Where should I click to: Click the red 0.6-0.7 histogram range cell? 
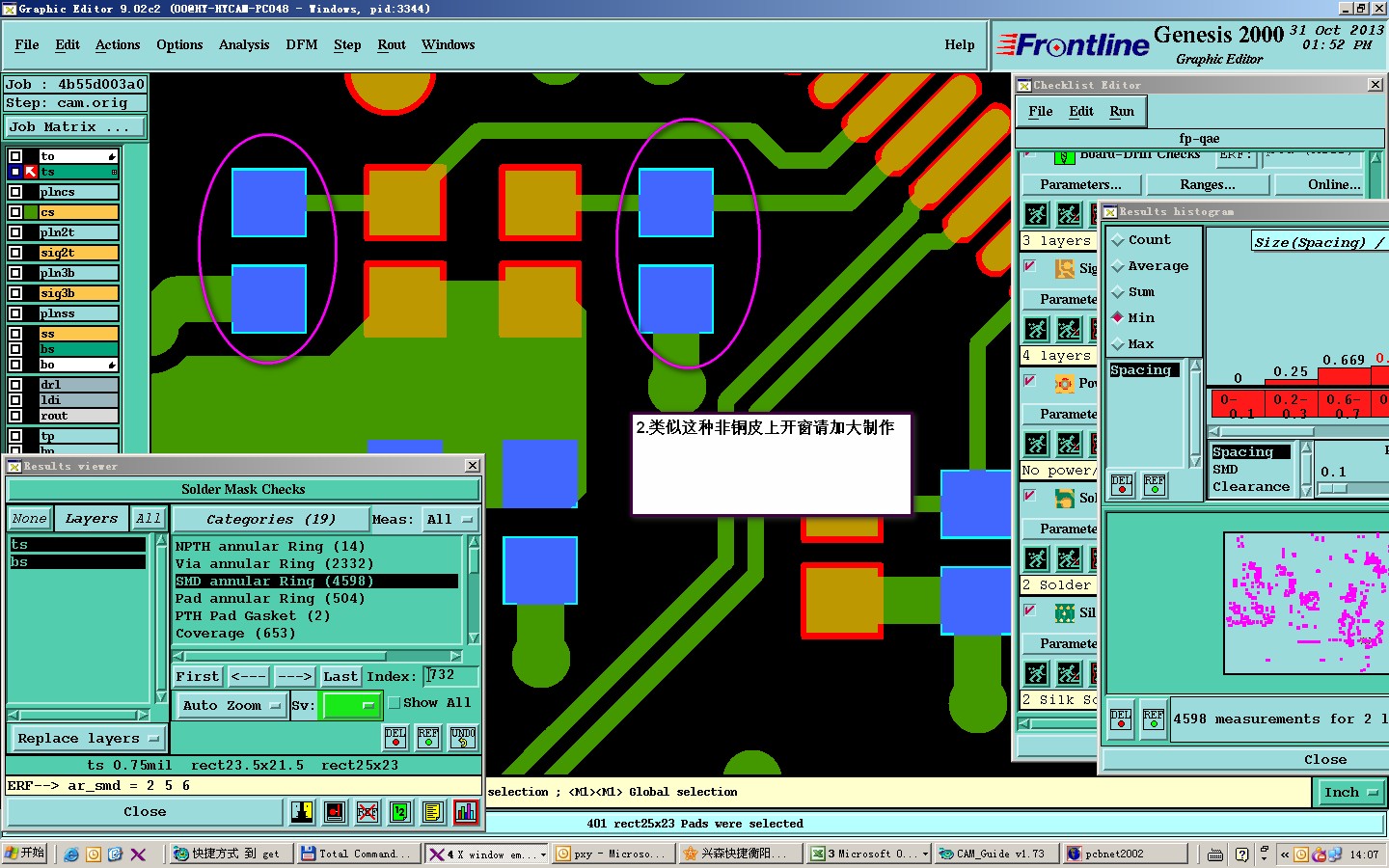pos(1343,405)
